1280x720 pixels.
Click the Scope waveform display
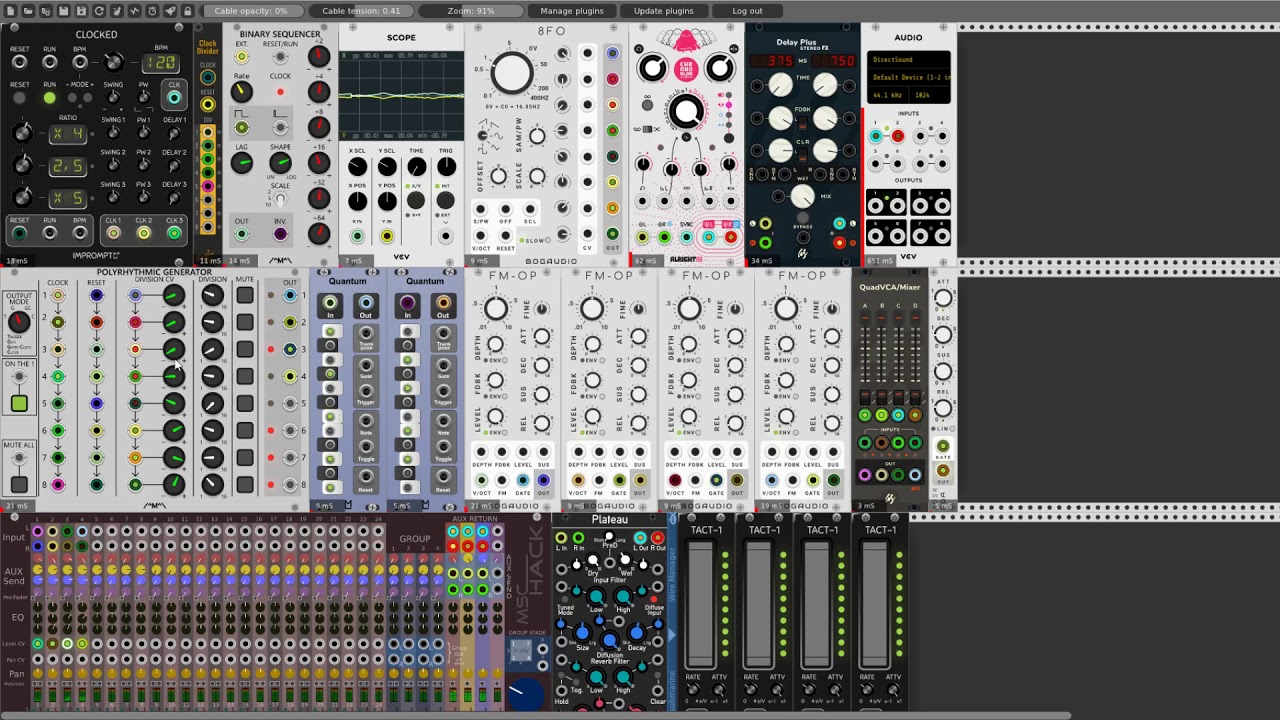(401, 96)
